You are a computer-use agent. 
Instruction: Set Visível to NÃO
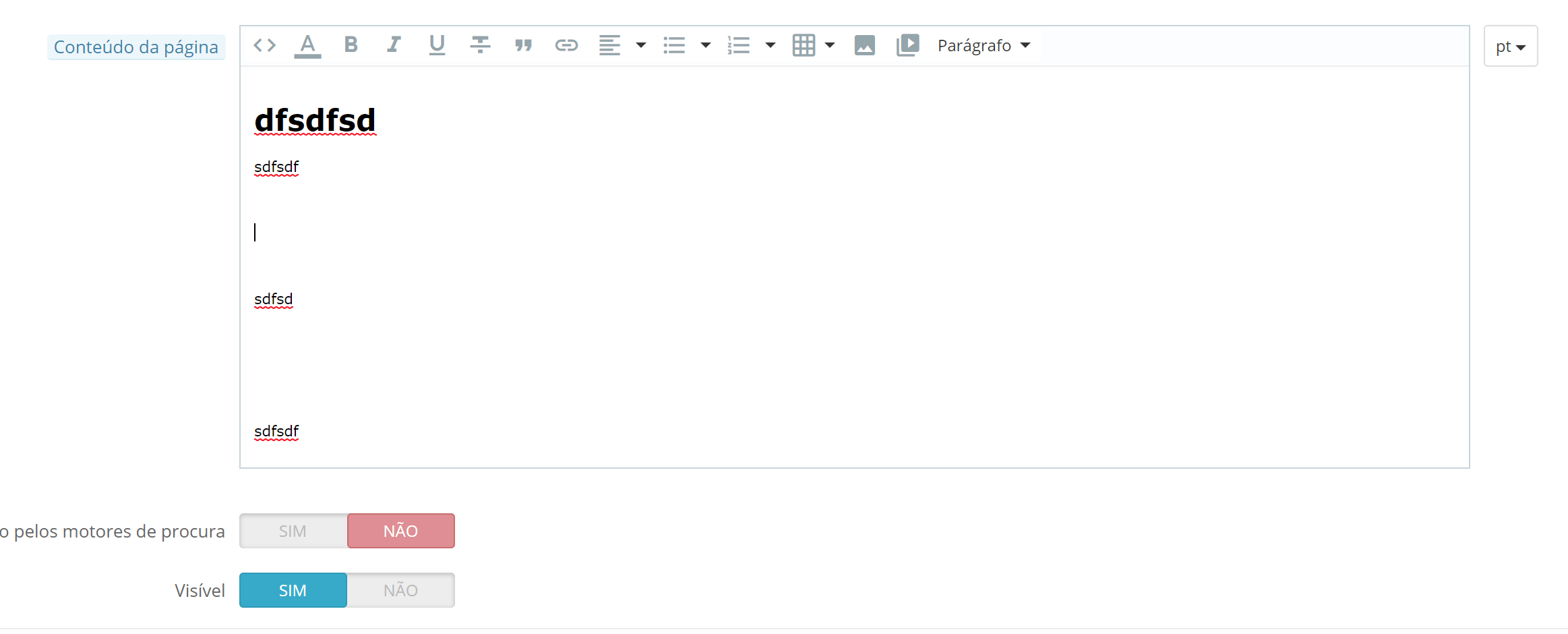(401, 590)
